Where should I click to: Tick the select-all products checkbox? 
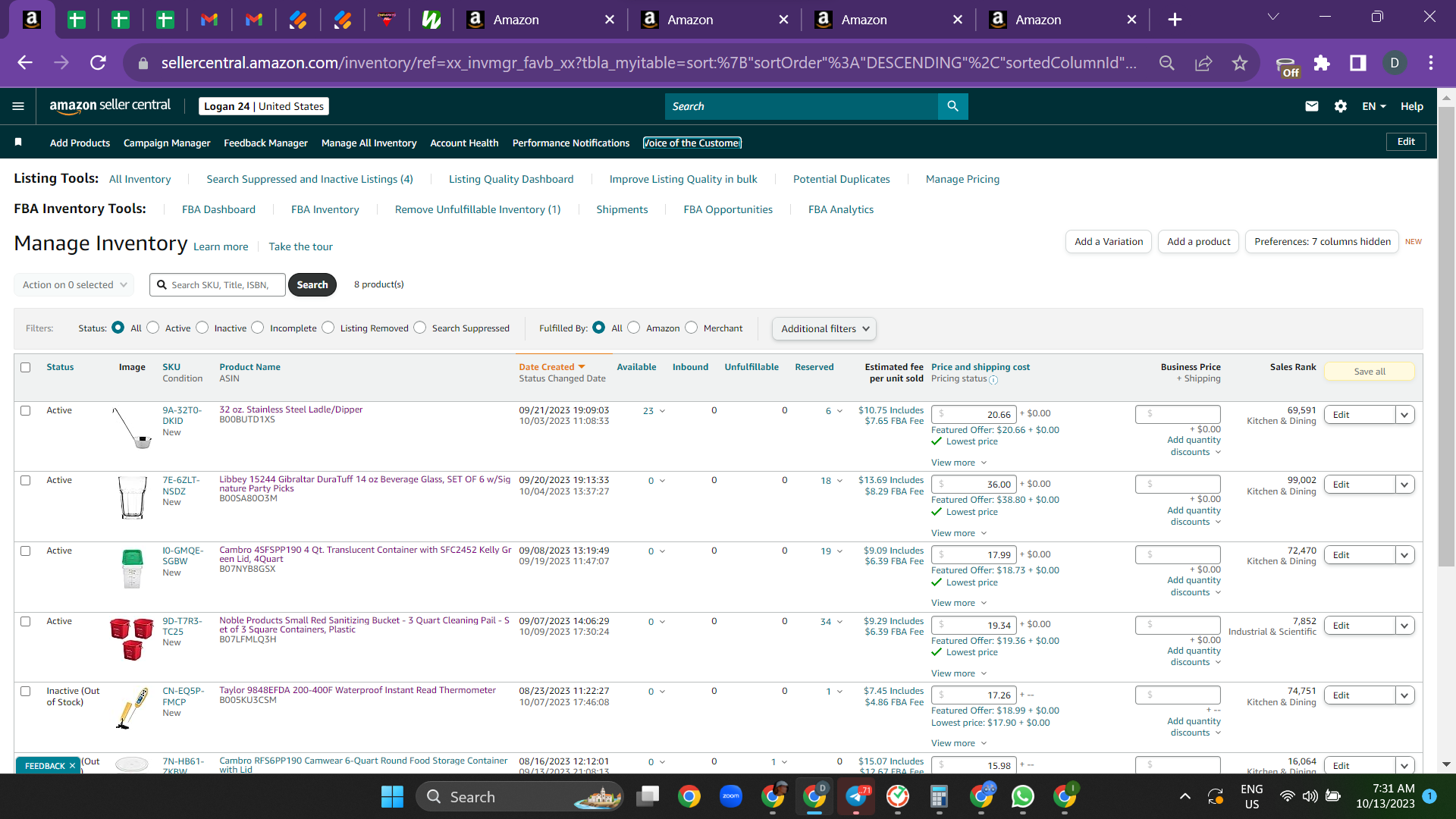(25, 367)
